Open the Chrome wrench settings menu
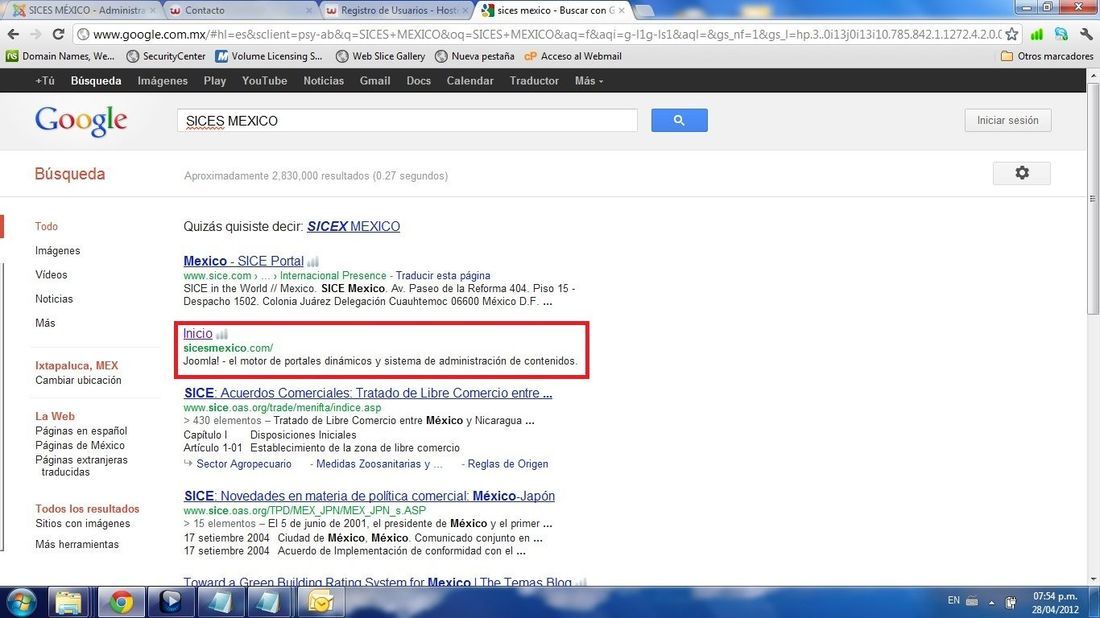 pos(1087,34)
